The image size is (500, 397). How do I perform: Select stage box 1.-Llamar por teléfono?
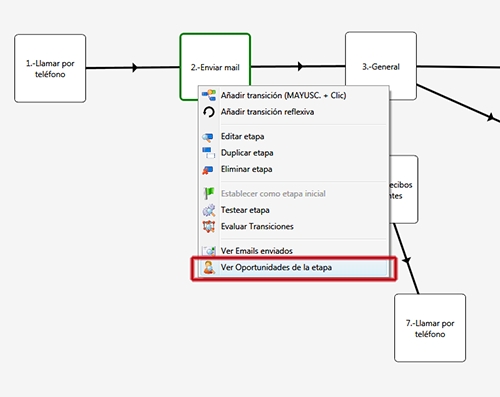click(50, 68)
